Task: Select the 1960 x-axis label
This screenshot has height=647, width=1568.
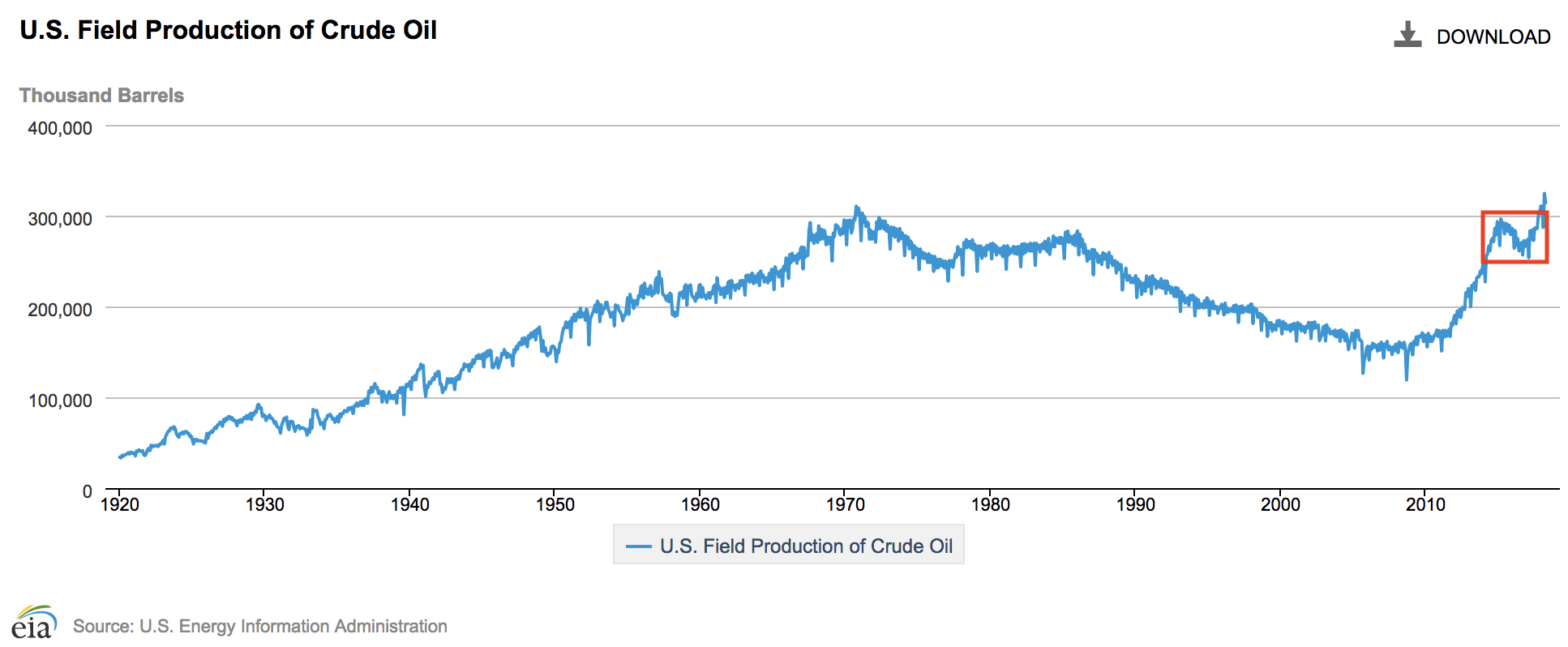Action: (700, 504)
